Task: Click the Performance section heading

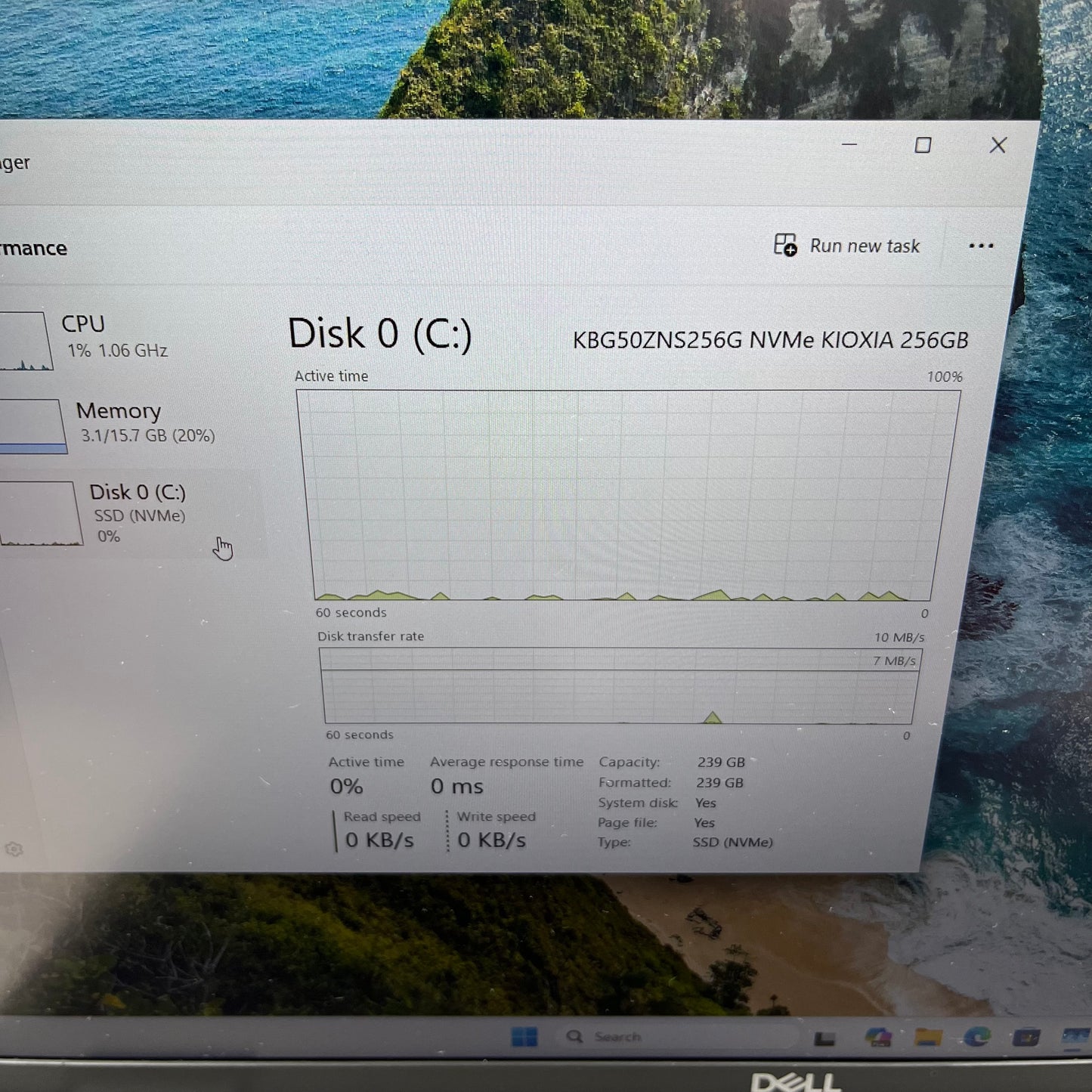Action: [34, 247]
